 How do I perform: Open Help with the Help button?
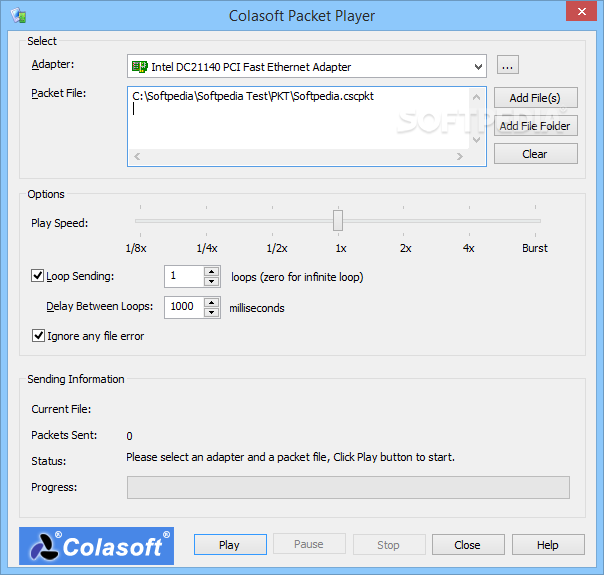tap(548, 545)
